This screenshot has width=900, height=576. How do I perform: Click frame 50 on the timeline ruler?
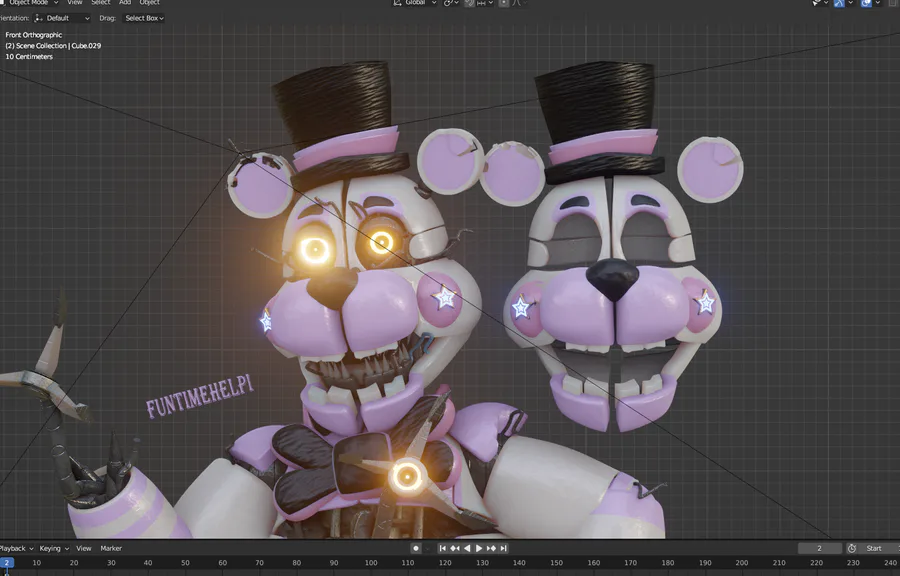tap(185, 563)
